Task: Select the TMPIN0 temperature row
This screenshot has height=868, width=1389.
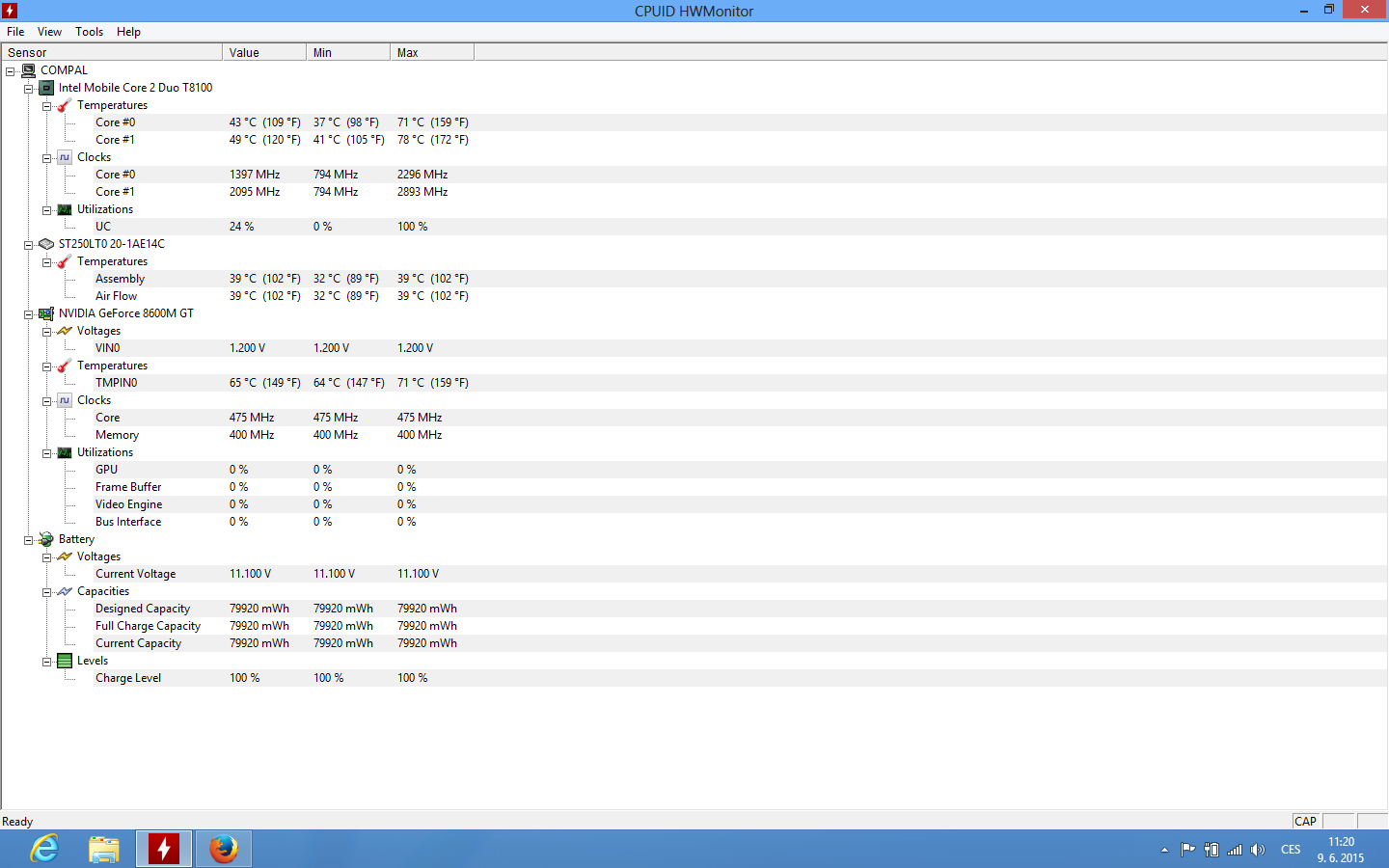Action: coord(694,383)
